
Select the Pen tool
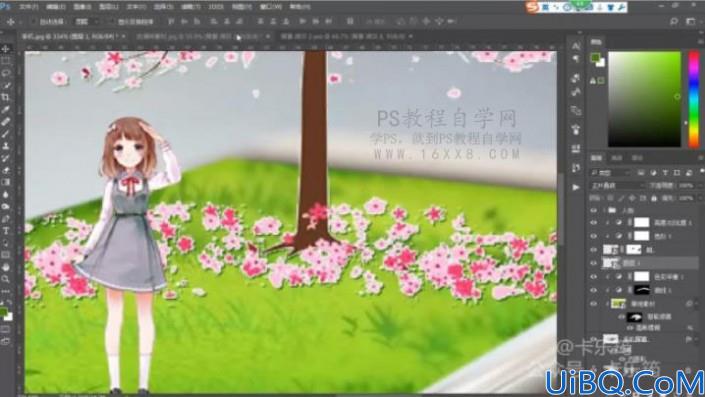pyautogui.click(x=6, y=219)
